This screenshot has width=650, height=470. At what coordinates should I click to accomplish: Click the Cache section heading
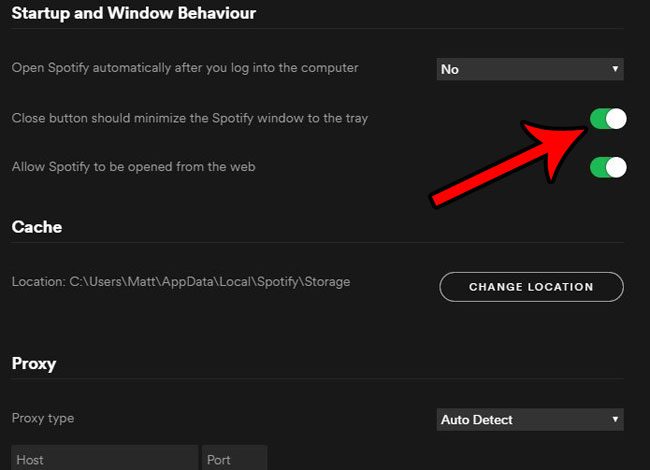tap(37, 227)
